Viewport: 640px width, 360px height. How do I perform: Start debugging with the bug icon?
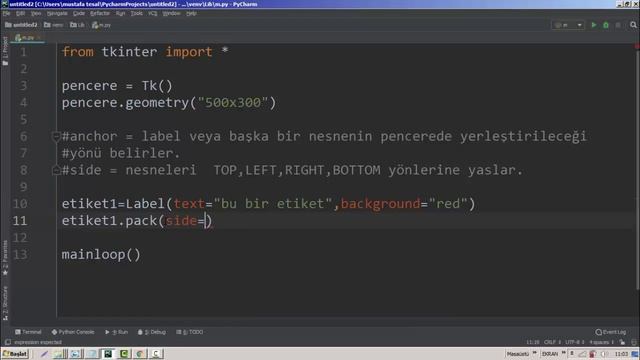click(606, 25)
